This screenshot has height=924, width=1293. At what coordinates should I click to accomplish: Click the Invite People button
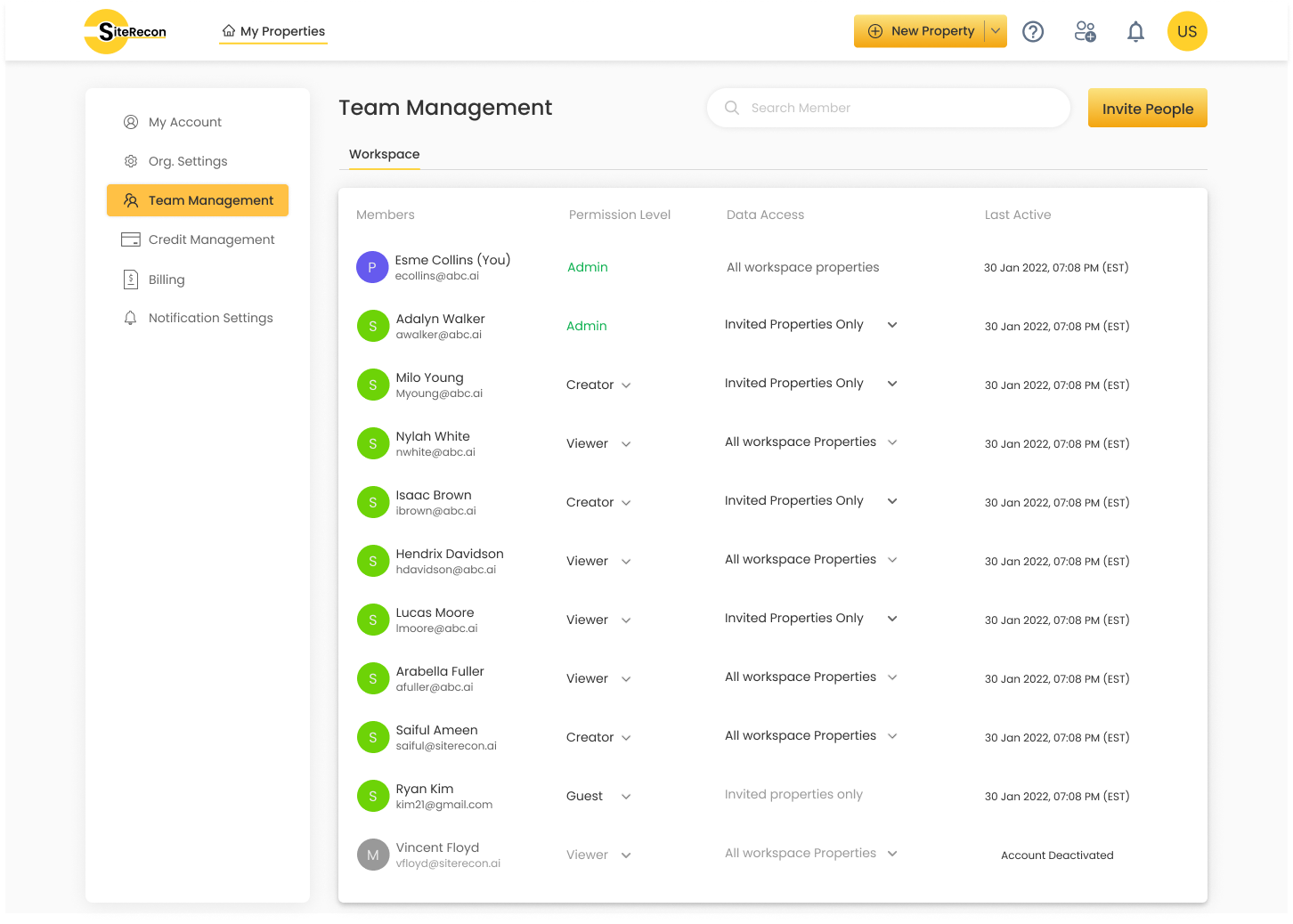click(1147, 108)
